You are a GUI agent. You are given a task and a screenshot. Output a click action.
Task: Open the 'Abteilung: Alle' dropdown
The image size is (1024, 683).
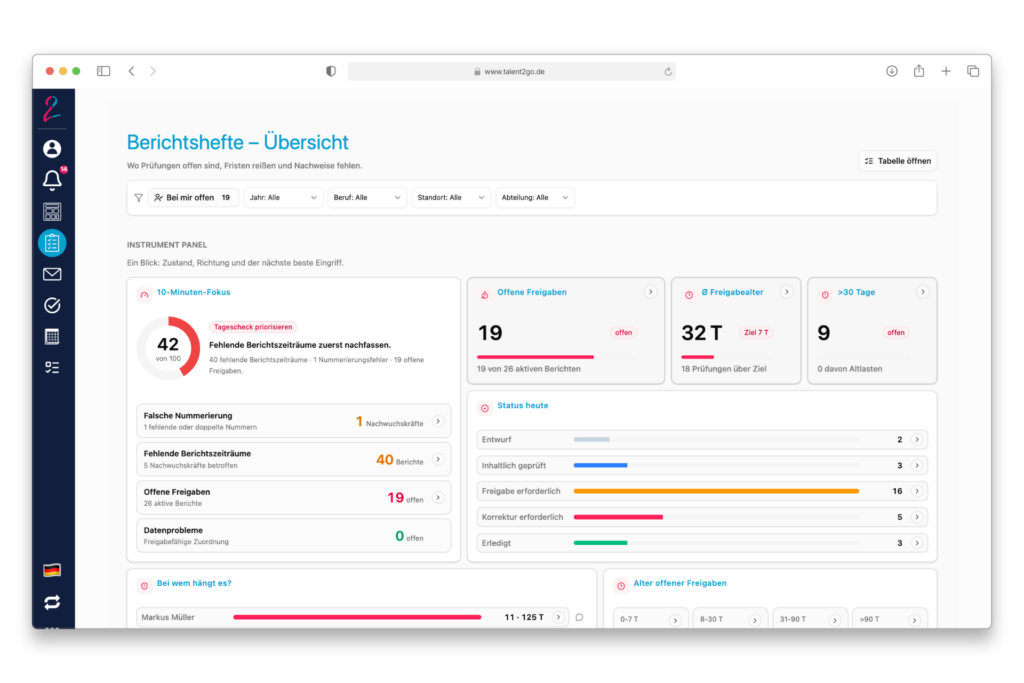click(x=535, y=197)
